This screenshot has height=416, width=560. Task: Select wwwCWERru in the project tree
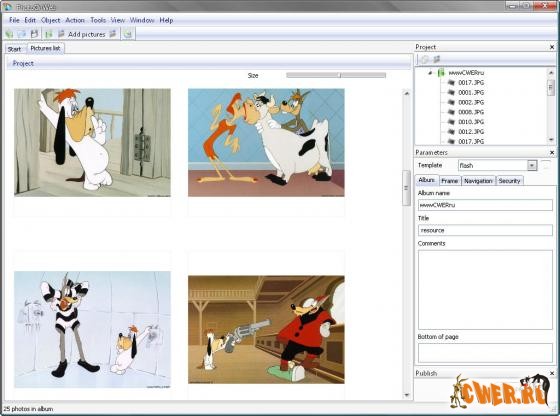[466, 73]
